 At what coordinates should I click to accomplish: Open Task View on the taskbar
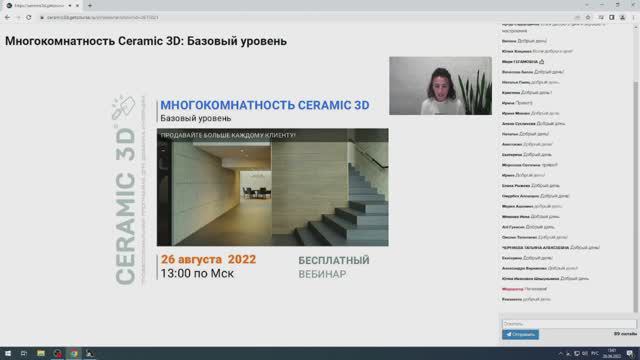(x=24, y=353)
